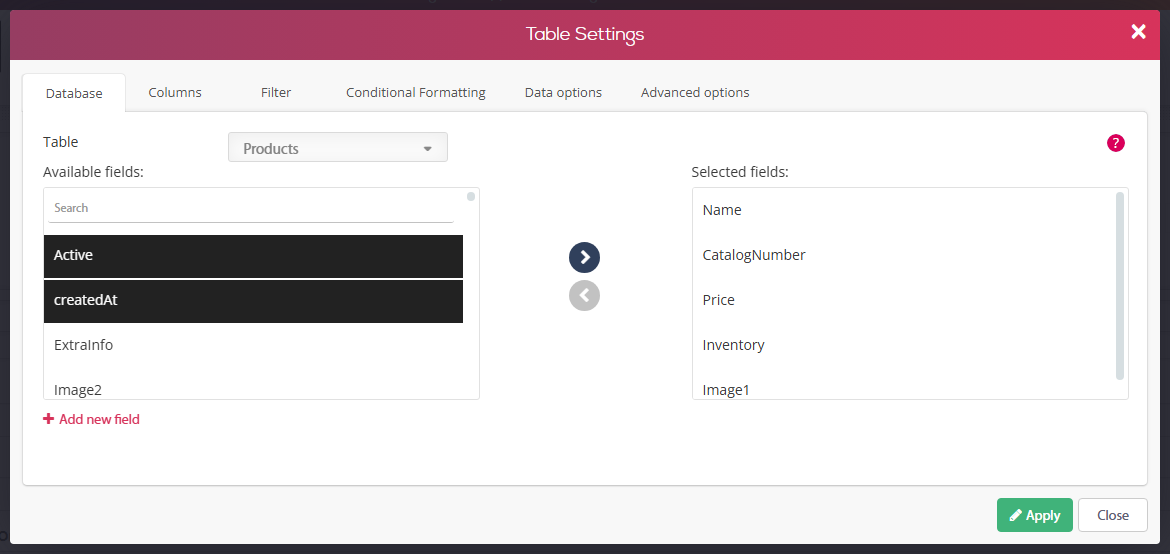The width and height of the screenshot is (1170, 554).
Task: Select Inventory in Selected fields
Action: click(x=904, y=345)
